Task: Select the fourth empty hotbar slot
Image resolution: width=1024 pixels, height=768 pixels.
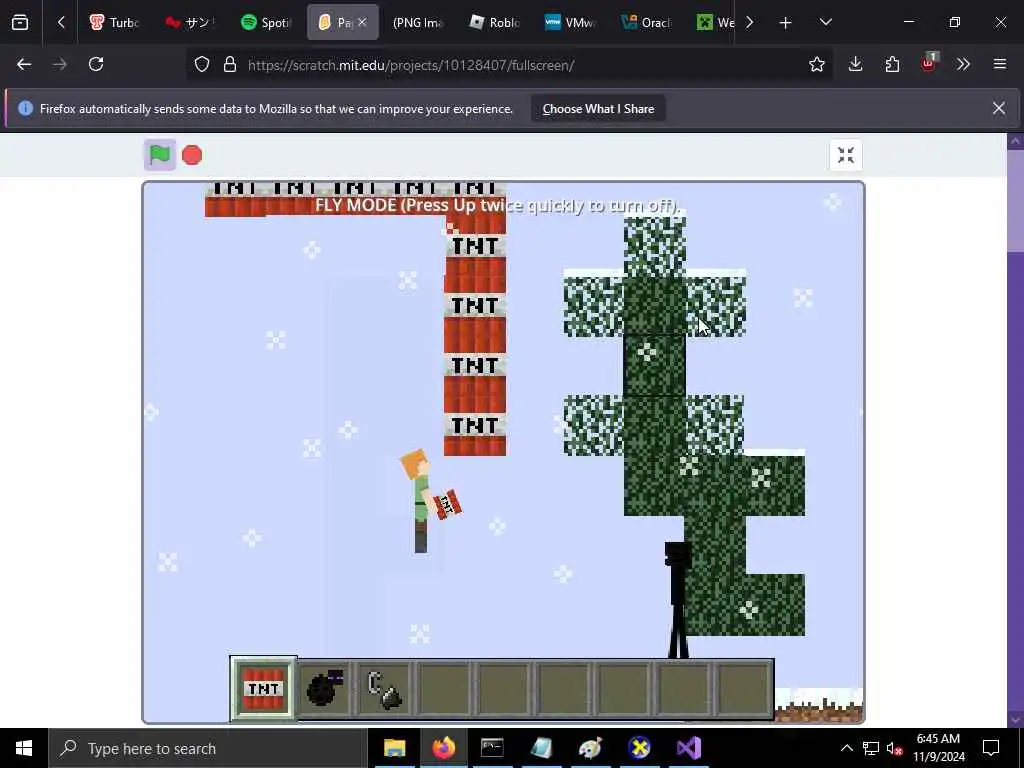Action: (623, 689)
